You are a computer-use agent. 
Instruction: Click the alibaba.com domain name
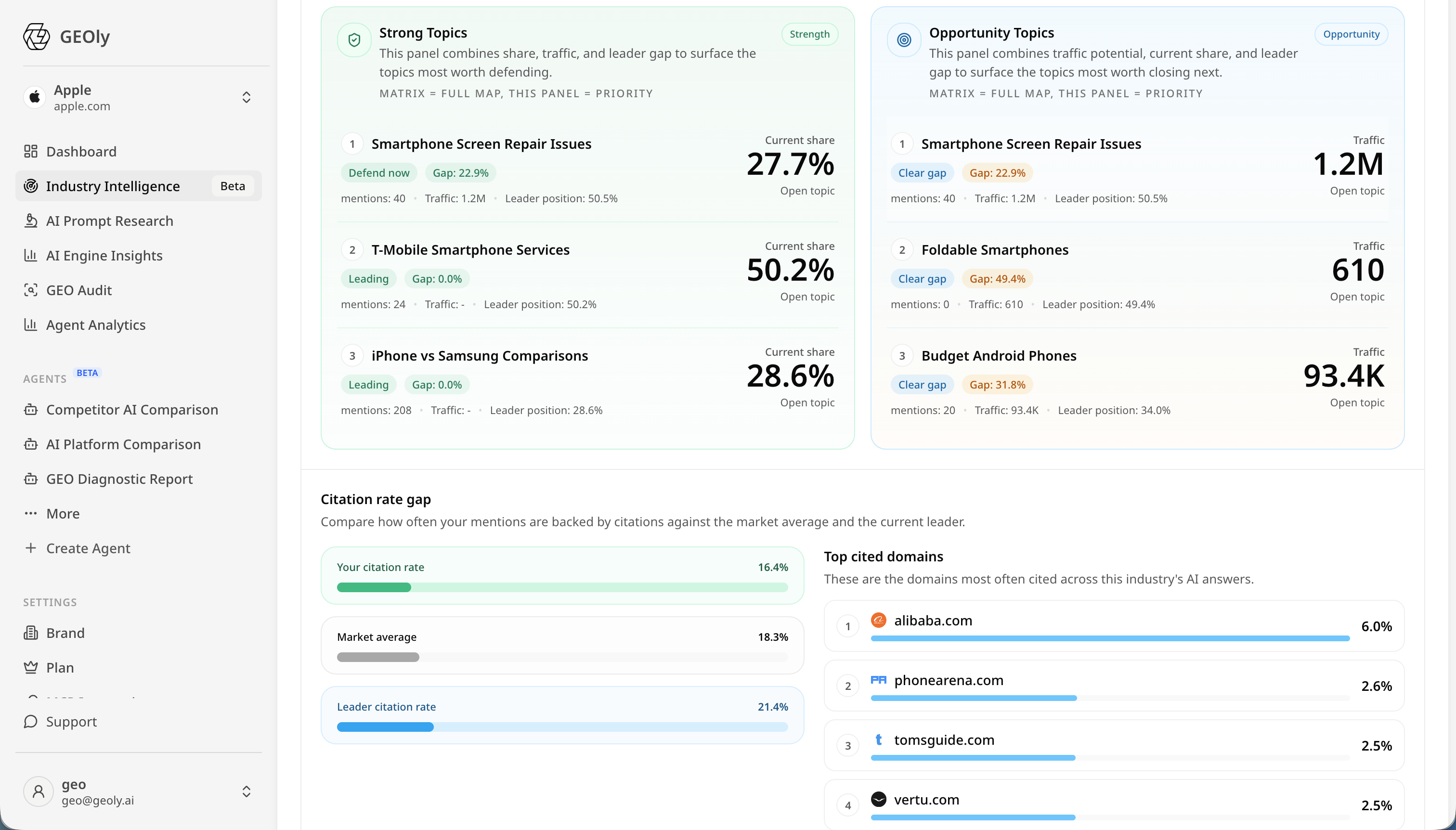click(933, 620)
